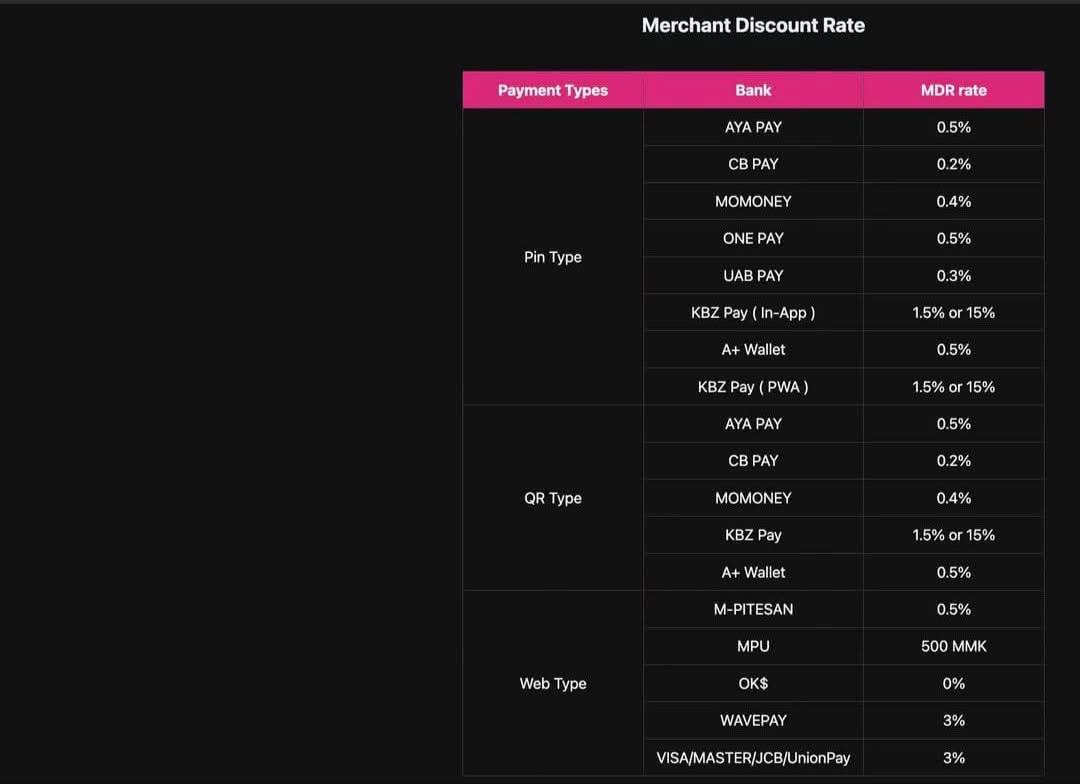Select the Pin Type category cell
The height and width of the screenshot is (784, 1080).
pos(553,257)
